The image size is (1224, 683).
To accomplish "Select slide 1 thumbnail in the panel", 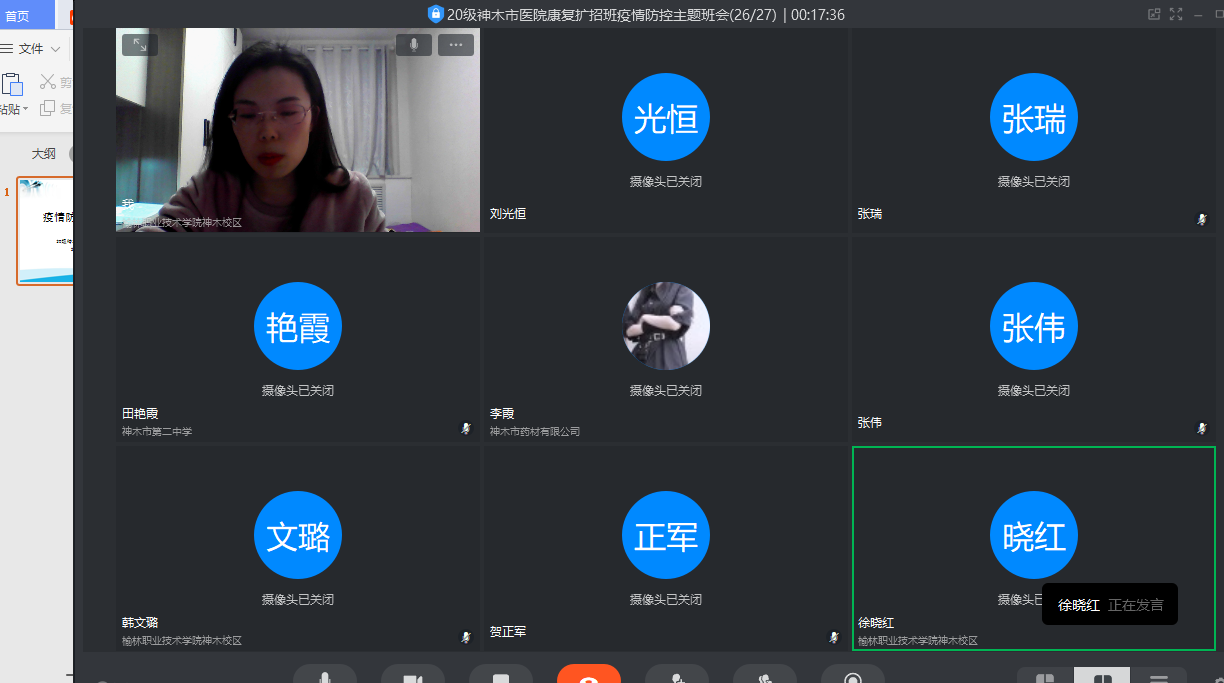I will pyautogui.click(x=46, y=231).
